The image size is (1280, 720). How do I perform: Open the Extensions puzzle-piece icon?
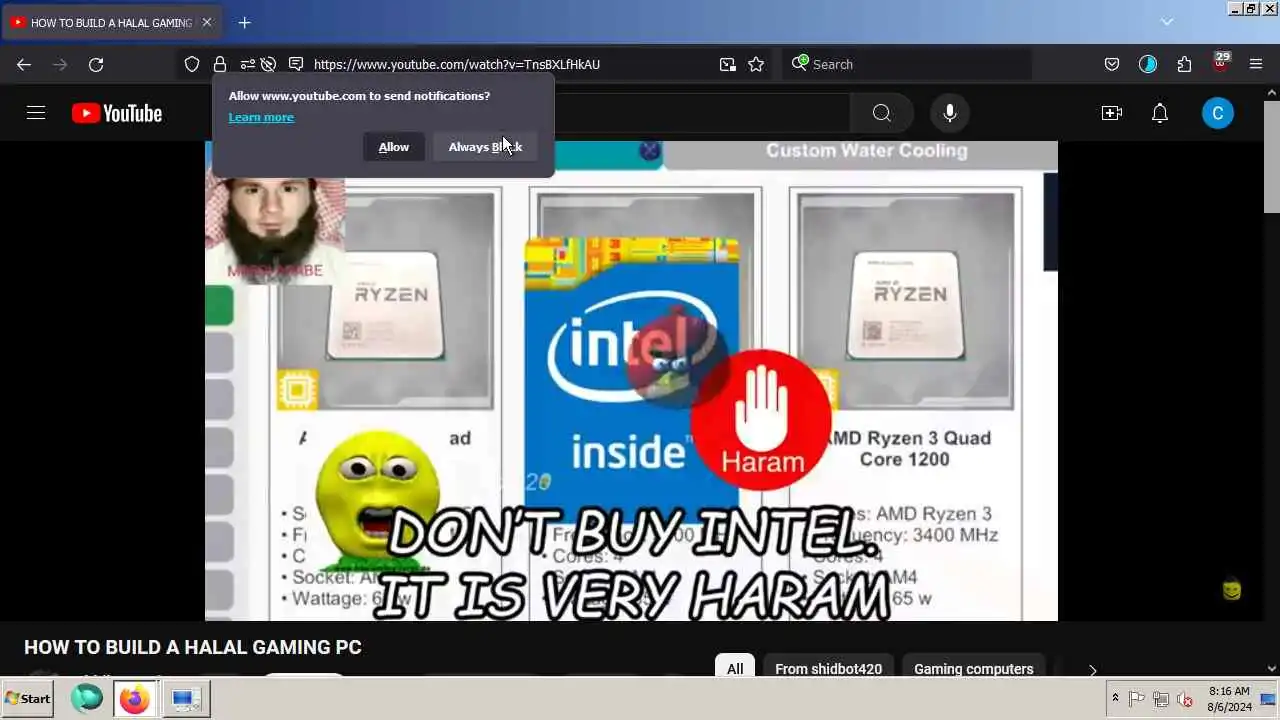pos(1184,64)
